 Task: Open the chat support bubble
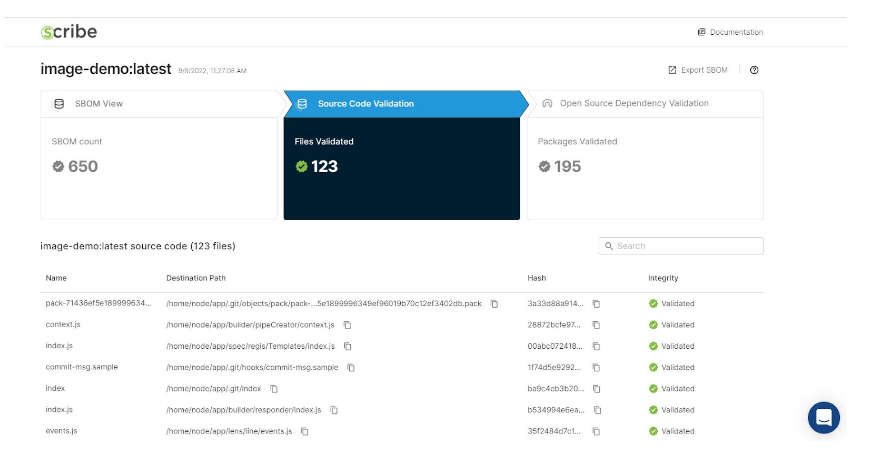(823, 417)
